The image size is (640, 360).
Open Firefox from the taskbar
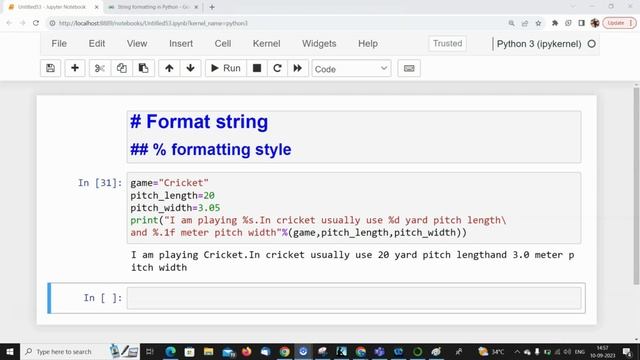click(247, 351)
